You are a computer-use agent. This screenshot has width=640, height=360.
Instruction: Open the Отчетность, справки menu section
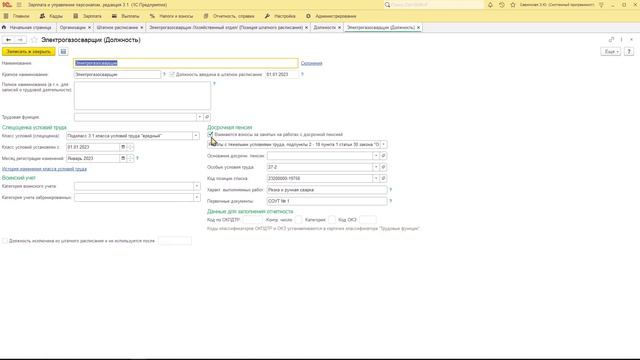(x=229, y=16)
